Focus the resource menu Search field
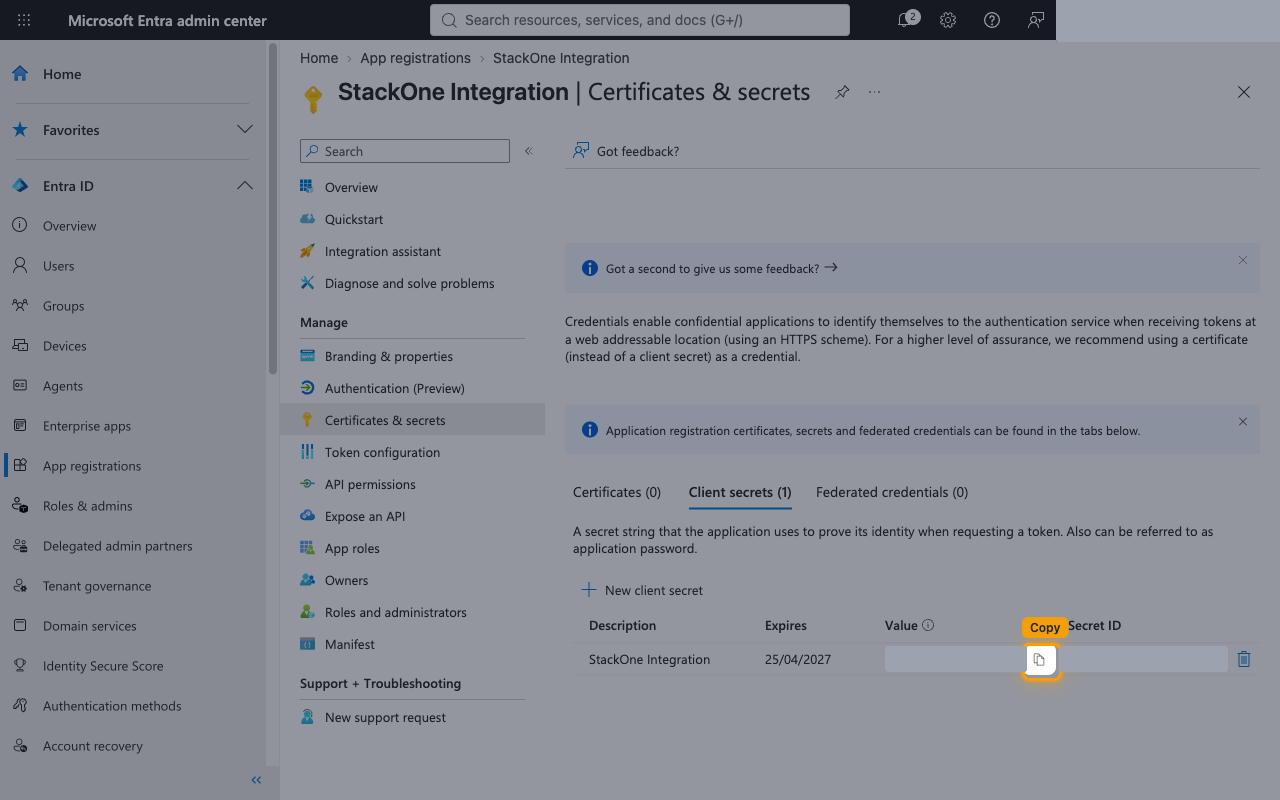 click(x=405, y=151)
